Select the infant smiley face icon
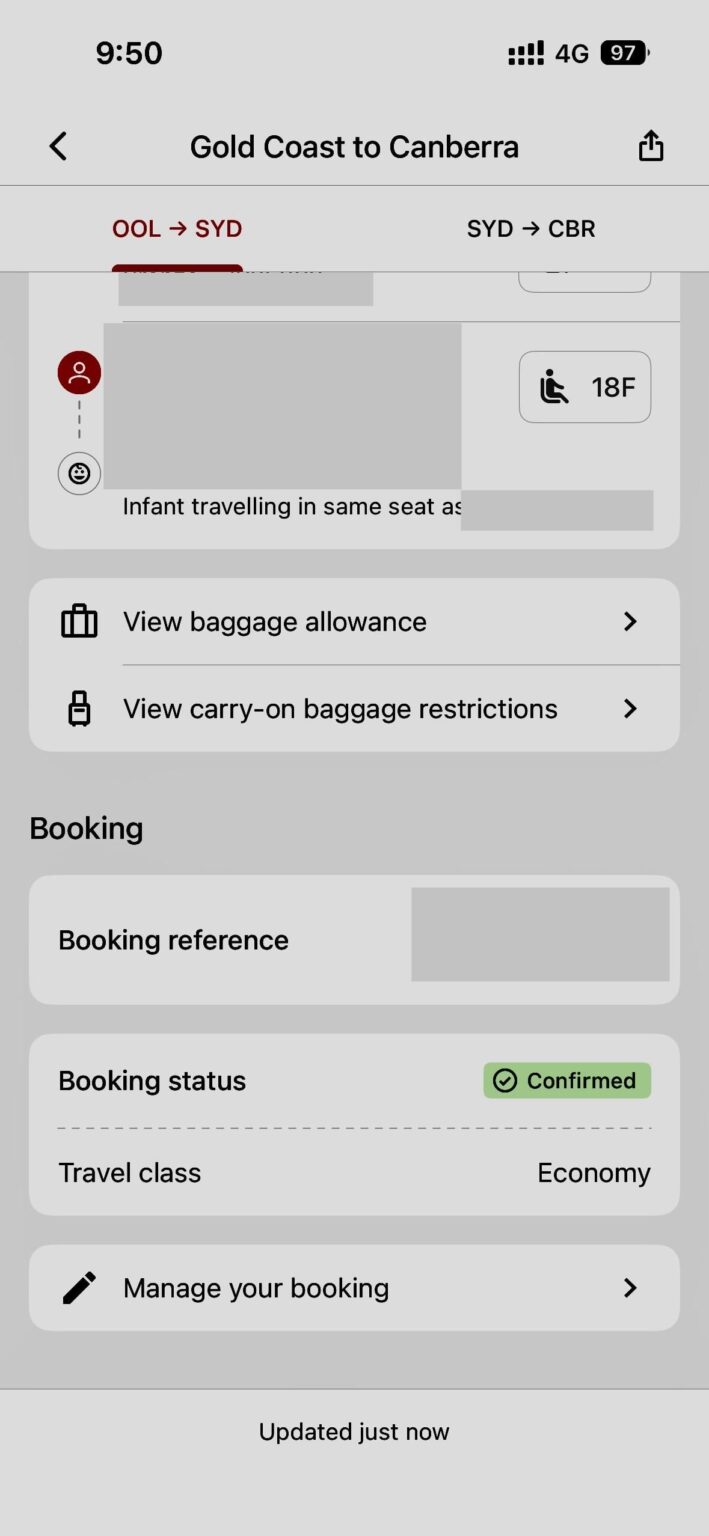This screenshot has height=1536, width=709. point(78,473)
